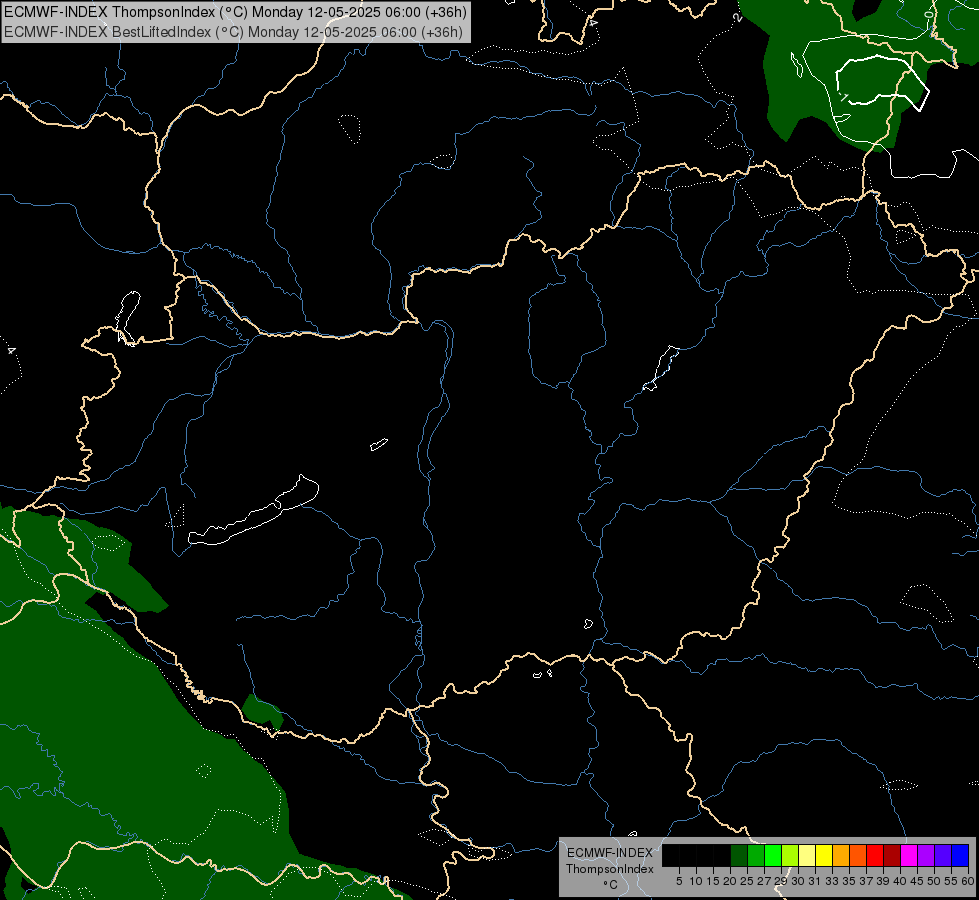Click the purple 45–50 legend swatch
The height and width of the screenshot is (900, 979).
[x=926, y=855]
